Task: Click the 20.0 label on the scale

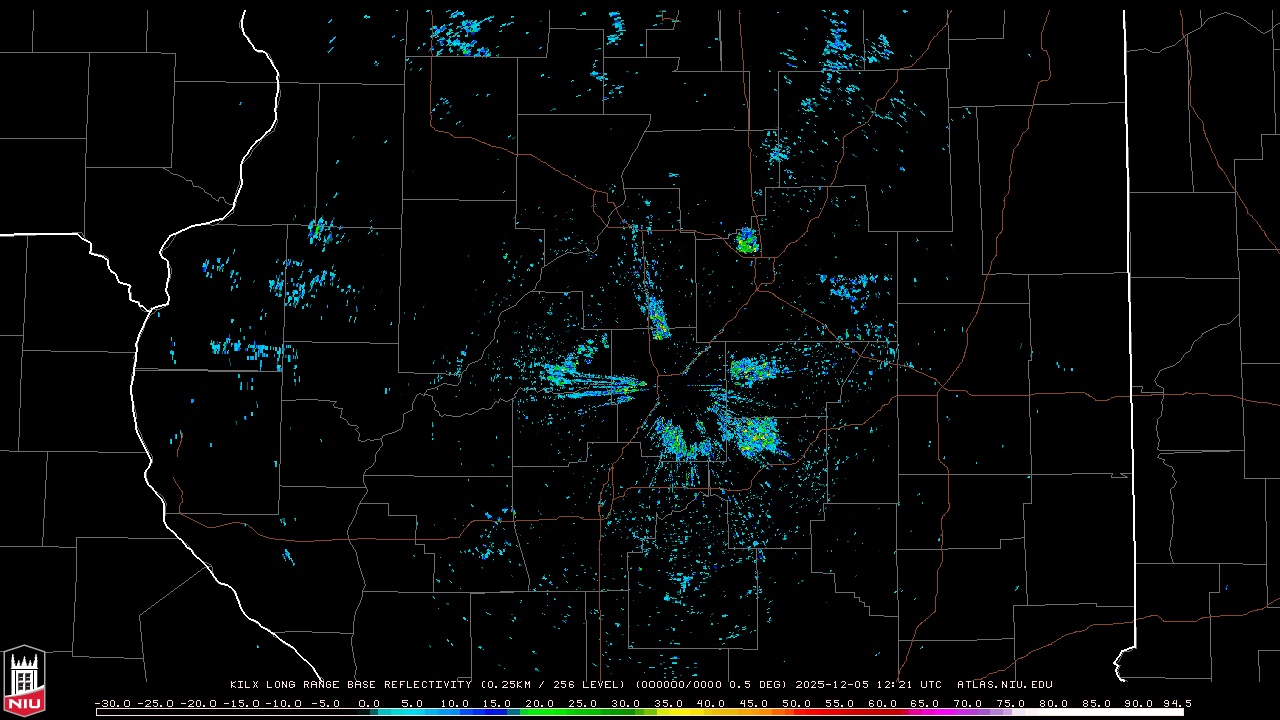Action: coord(540,703)
